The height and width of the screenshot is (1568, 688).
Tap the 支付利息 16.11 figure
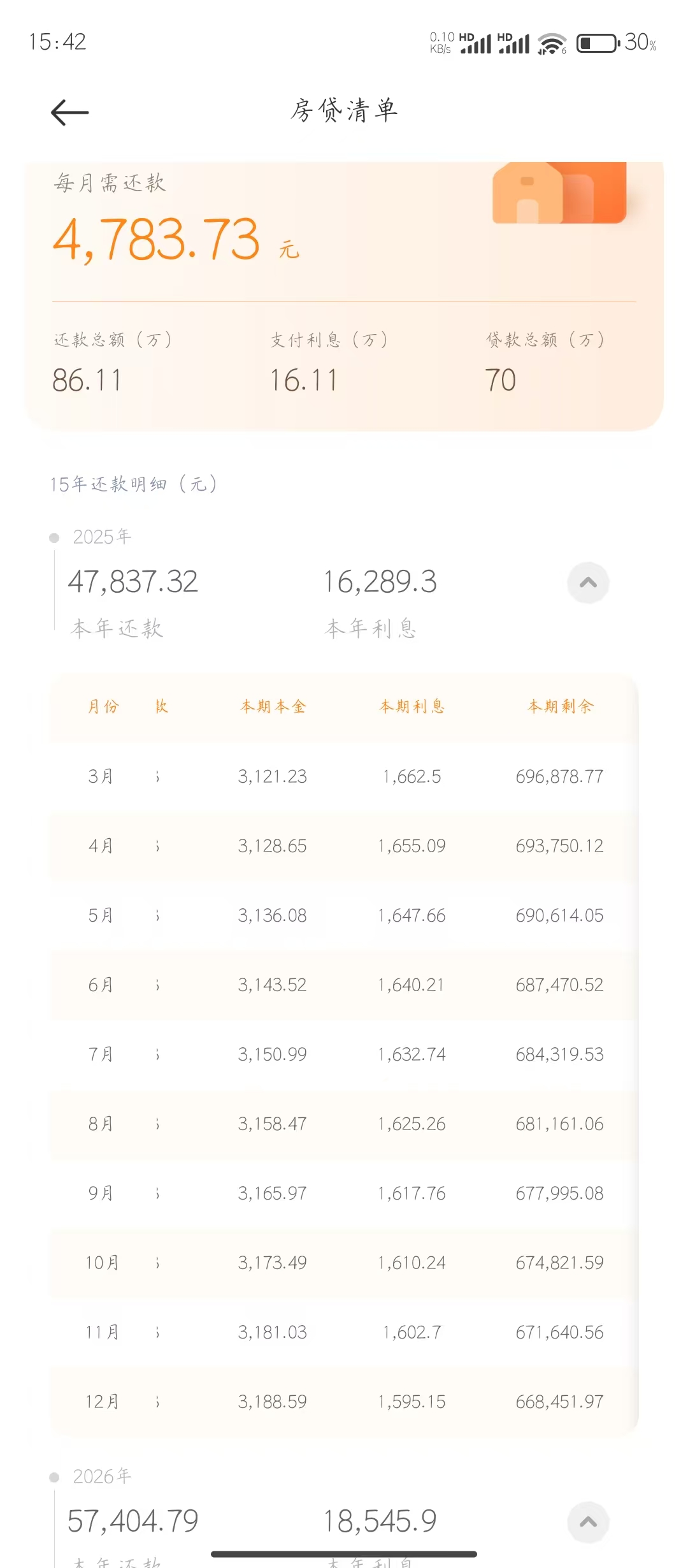point(303,381)
